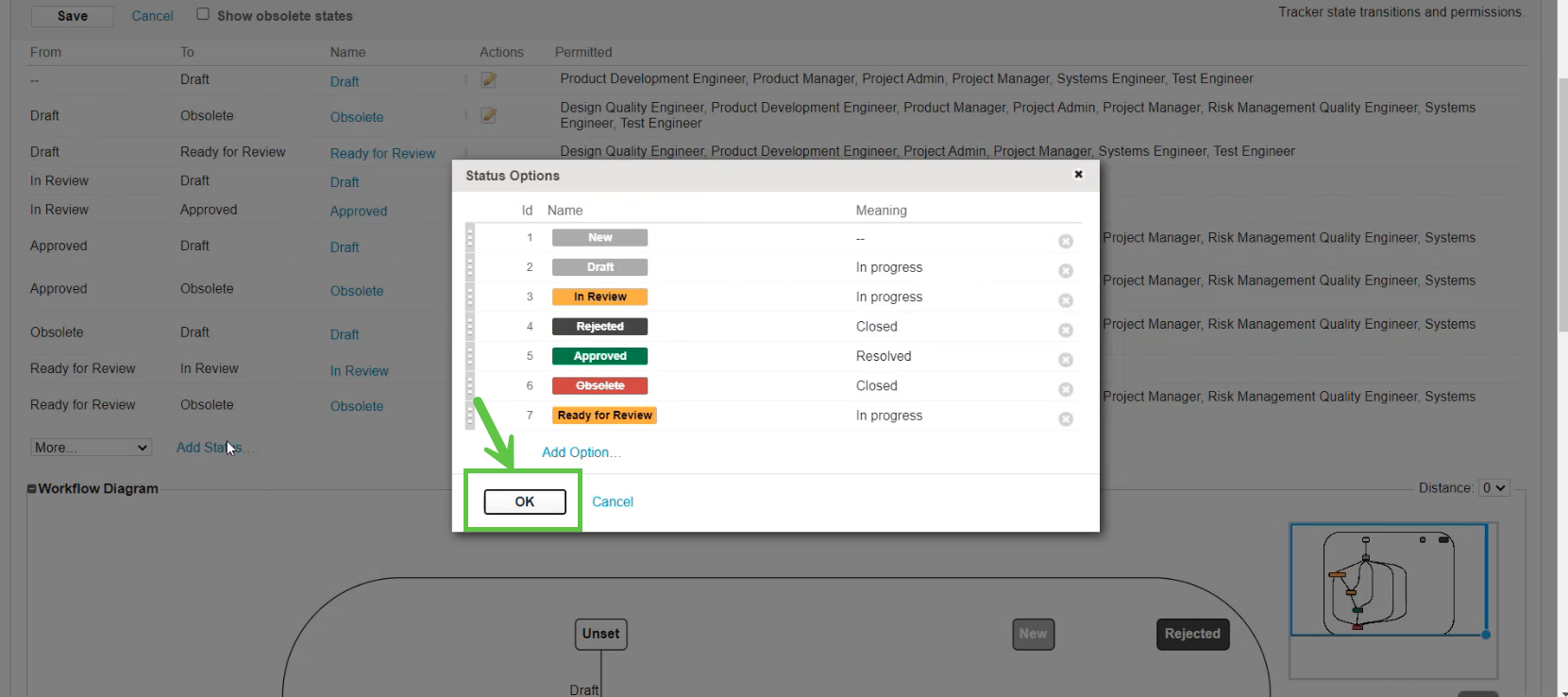Click the red Obsolete status badge
This screenshot has height=697, width=1568.
point(599,385)
